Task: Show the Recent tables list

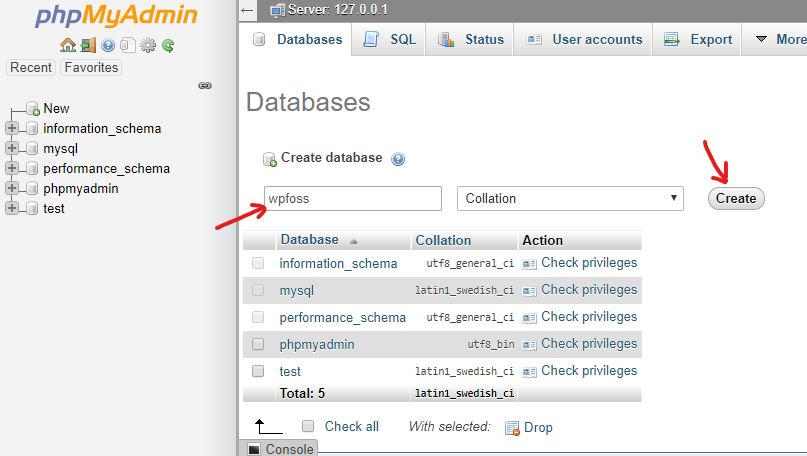Action: (31, 67)
